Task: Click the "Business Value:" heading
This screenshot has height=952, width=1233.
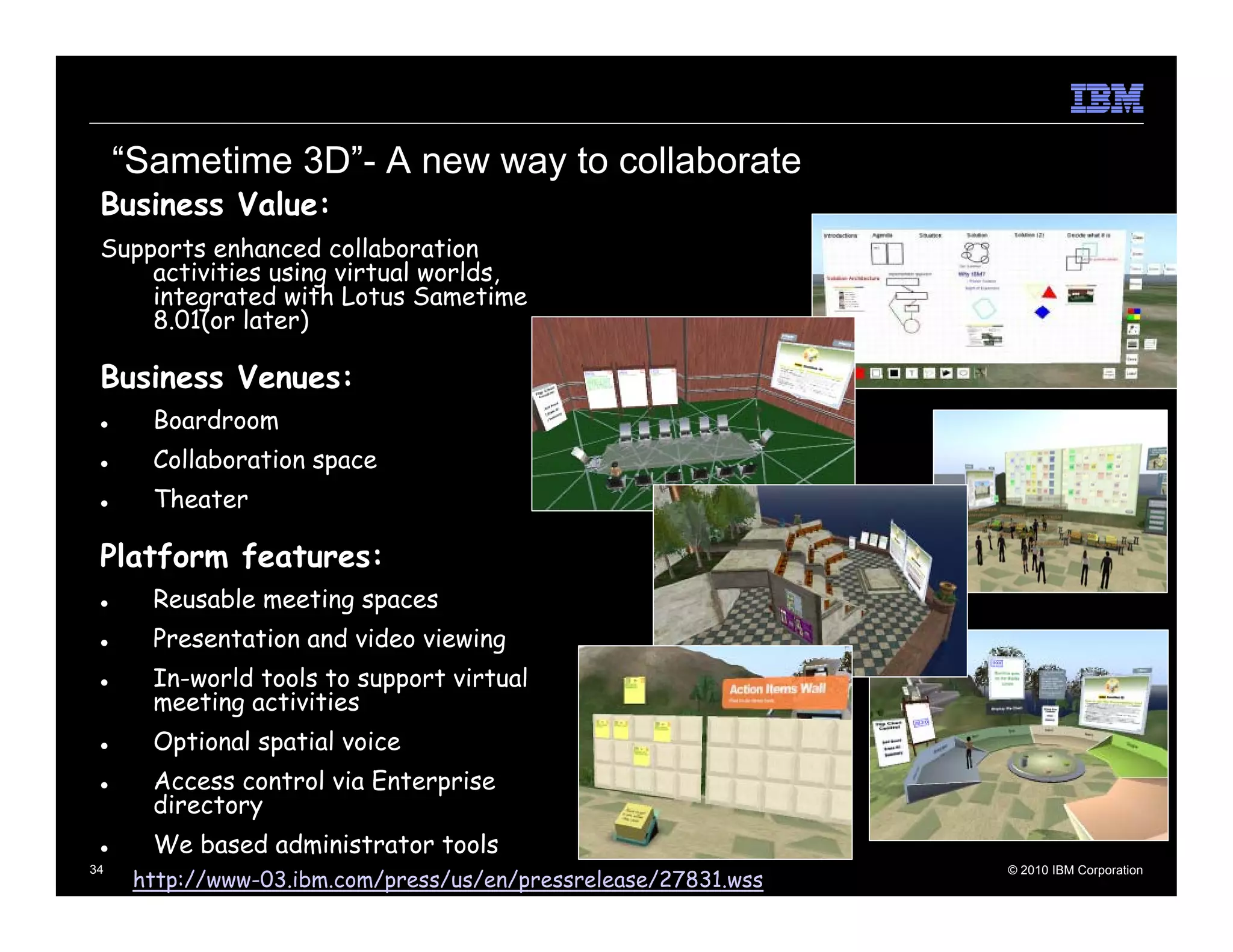Action: [x=215, y=205]
